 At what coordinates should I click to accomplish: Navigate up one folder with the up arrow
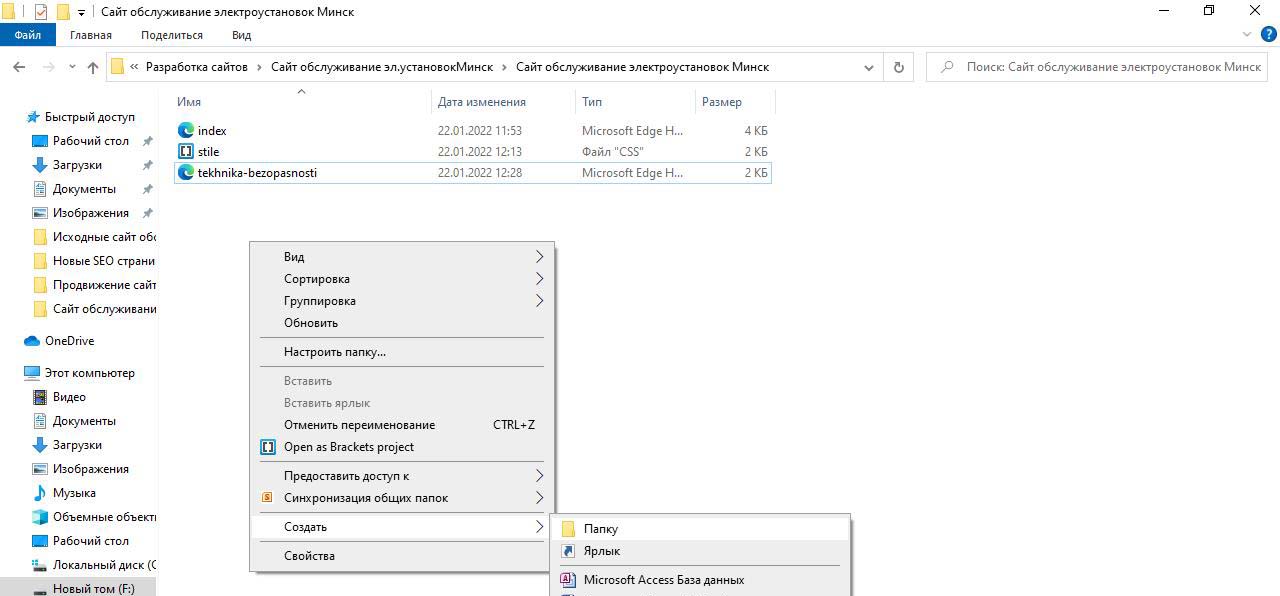[x=93, y=67]
